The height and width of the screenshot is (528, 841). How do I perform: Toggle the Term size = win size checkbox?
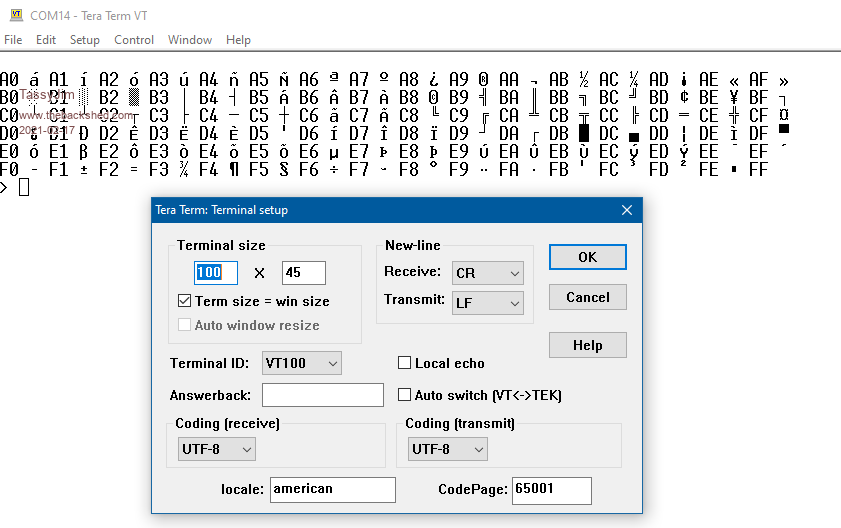(184, 301)
